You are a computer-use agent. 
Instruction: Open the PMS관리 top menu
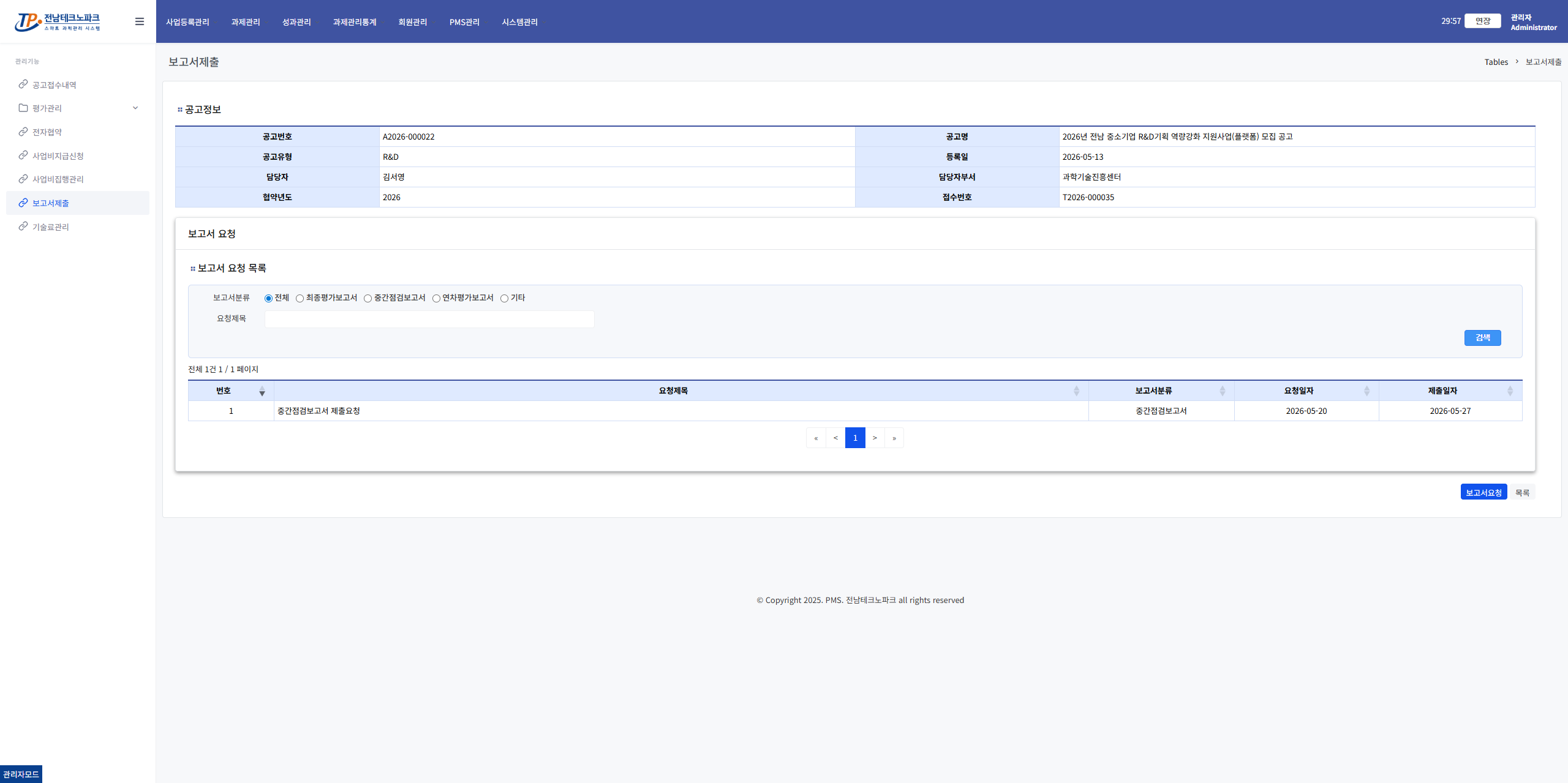[x=464, y=22]
